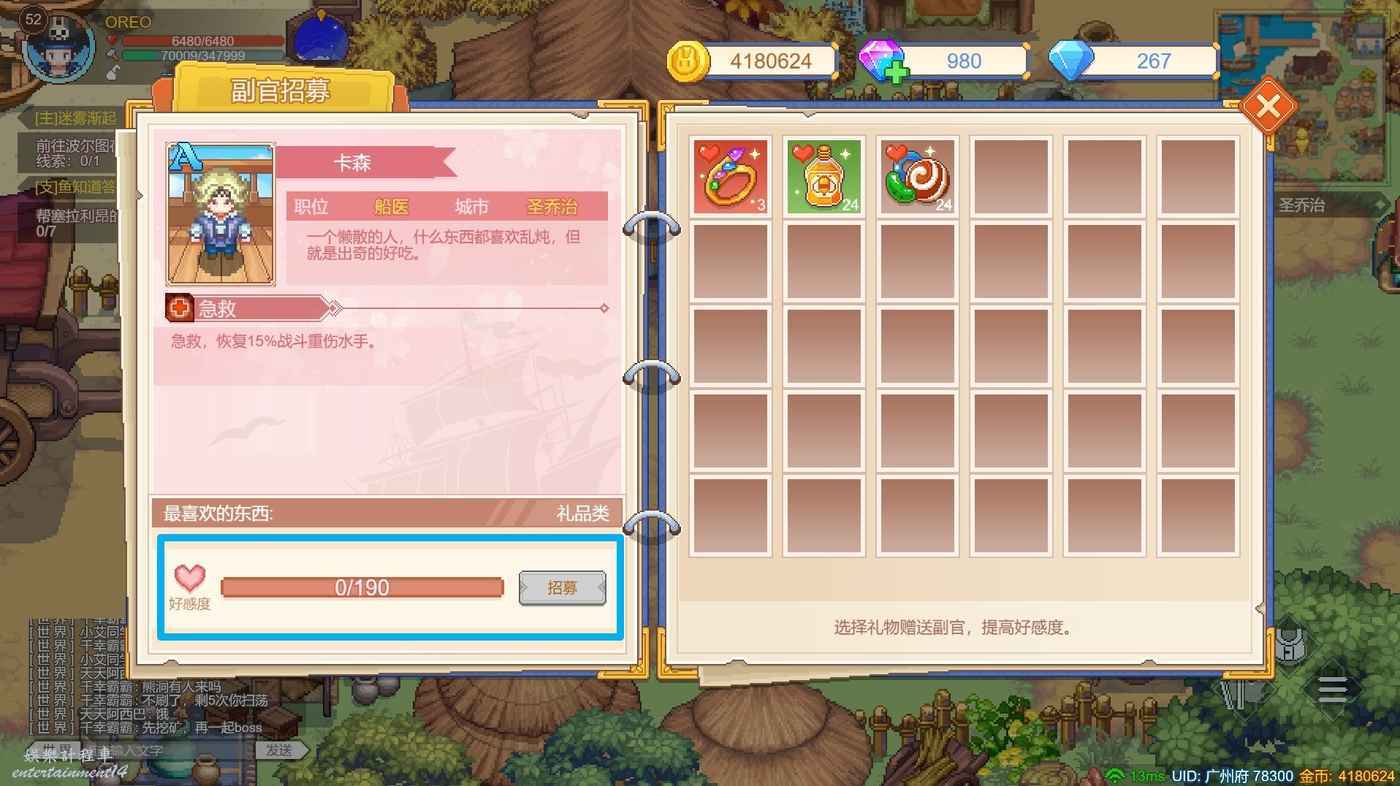
Task: Select the orange potion bottle gift
Action: (823, 176)
